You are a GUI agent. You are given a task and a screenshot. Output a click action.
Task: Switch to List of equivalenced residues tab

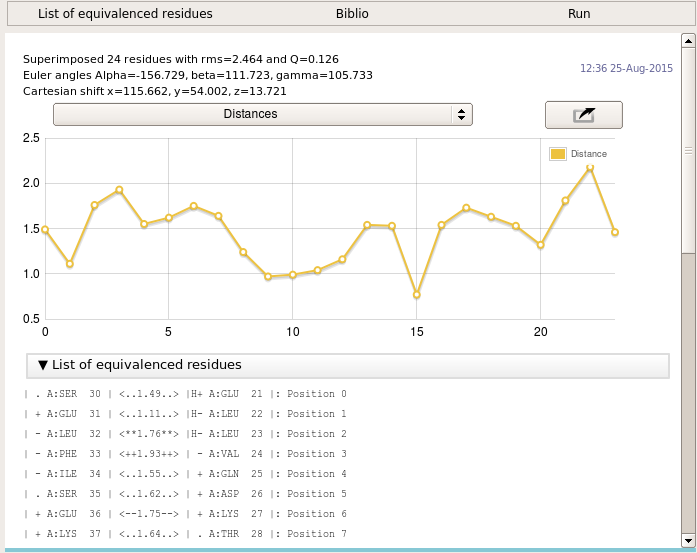point(125,14)
